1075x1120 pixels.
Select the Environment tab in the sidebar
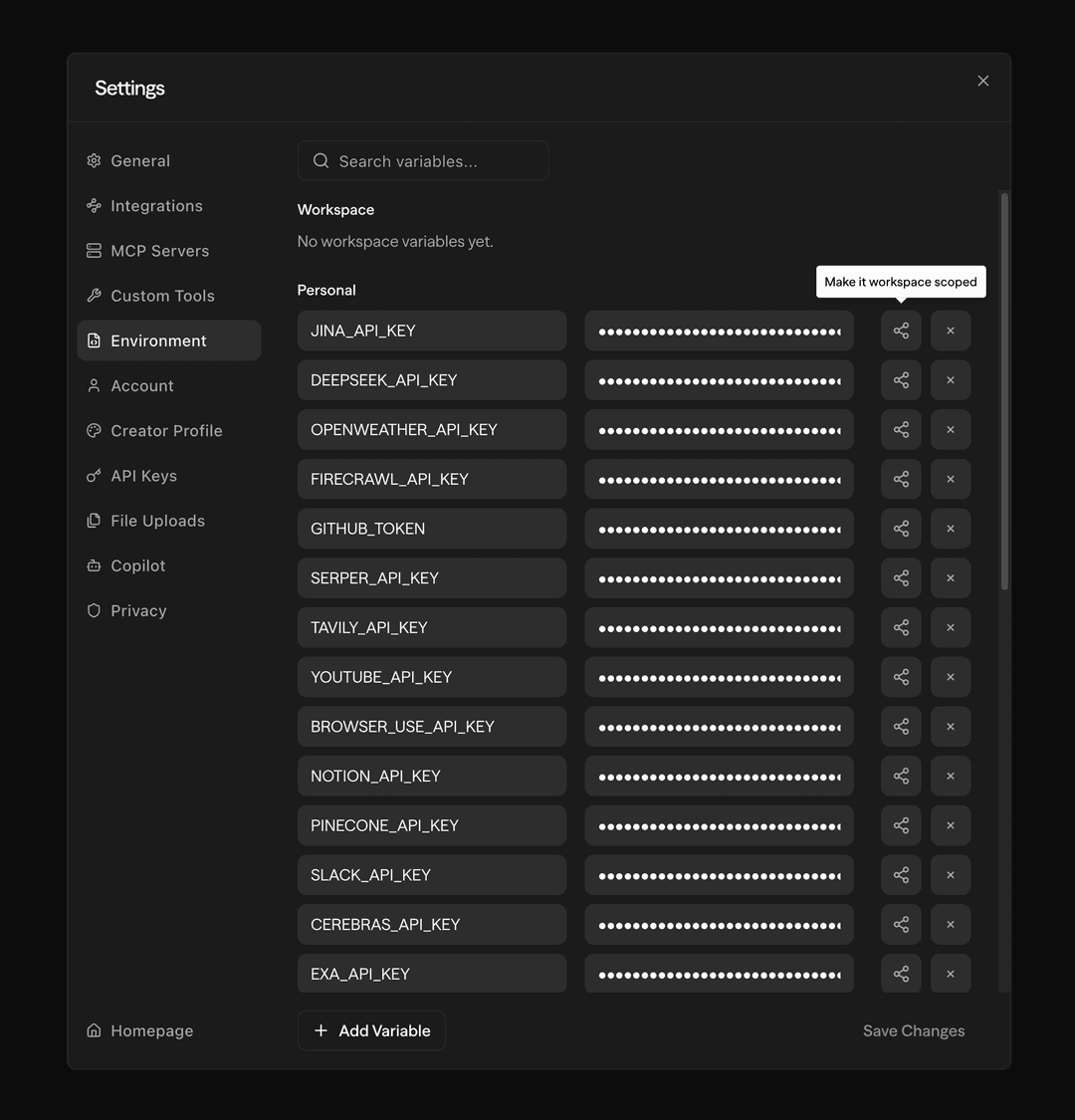159,339
